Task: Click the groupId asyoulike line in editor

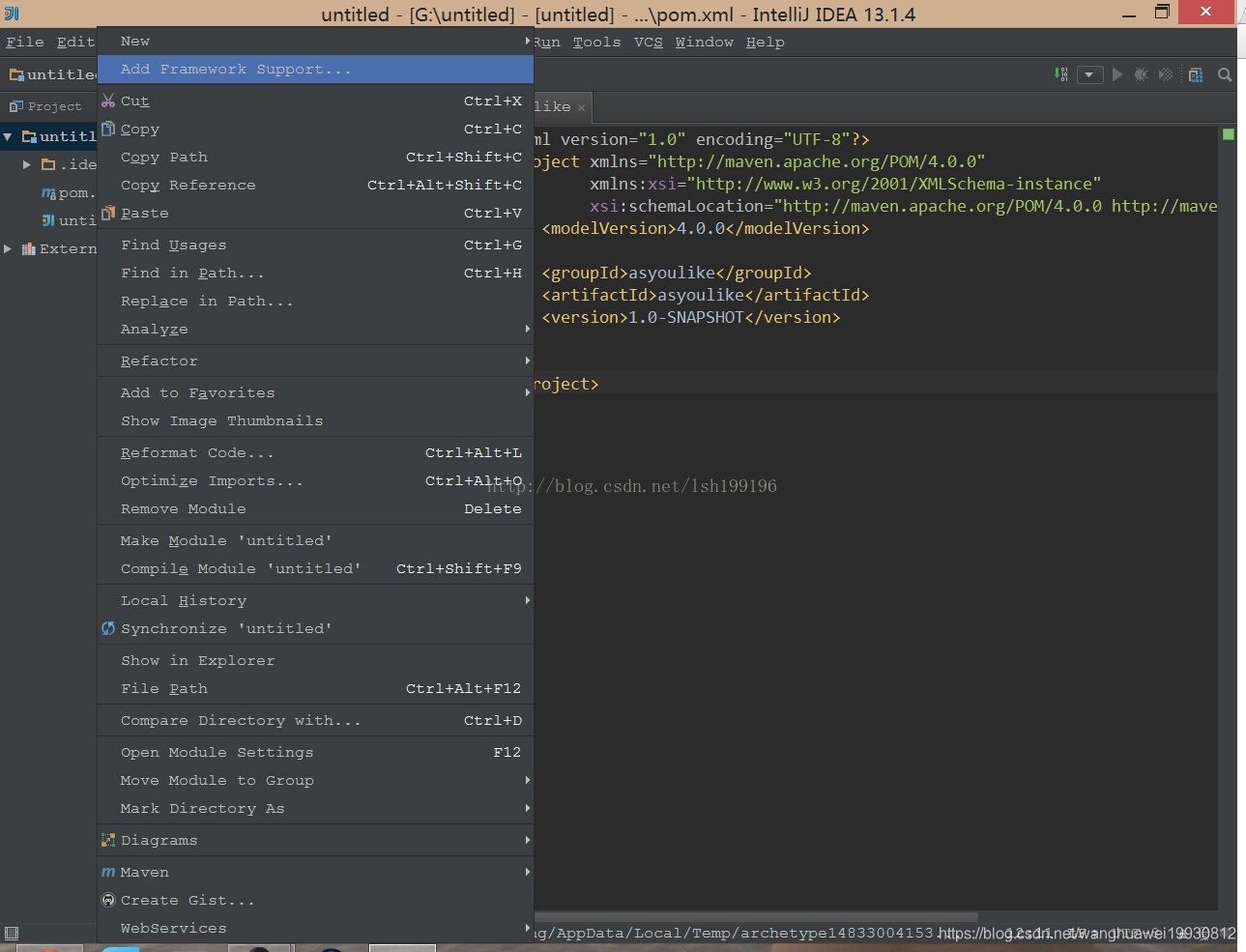Action: coord(677,273)
